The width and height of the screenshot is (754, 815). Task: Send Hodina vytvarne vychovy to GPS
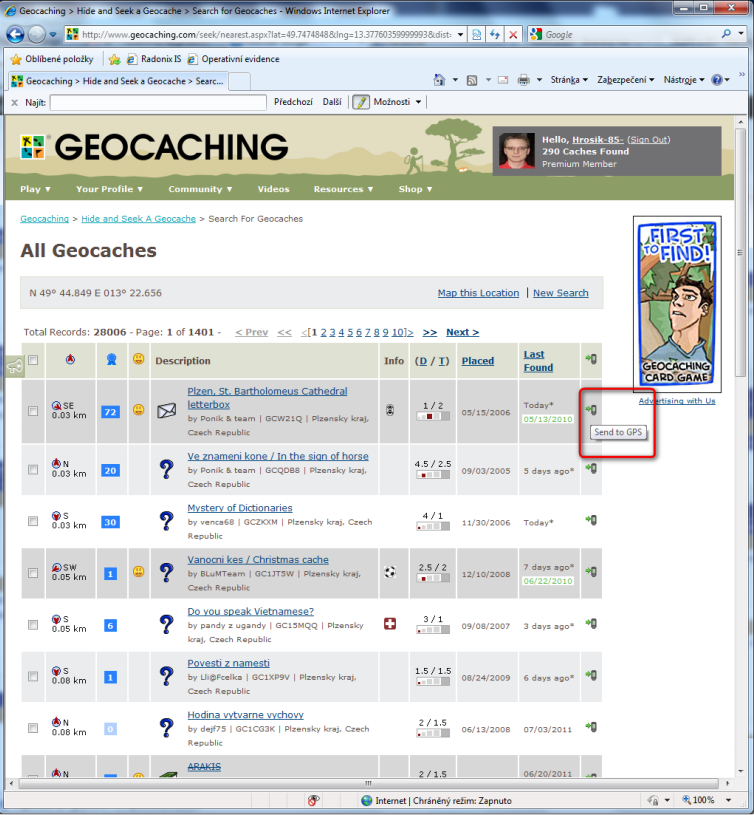point(591,726)
